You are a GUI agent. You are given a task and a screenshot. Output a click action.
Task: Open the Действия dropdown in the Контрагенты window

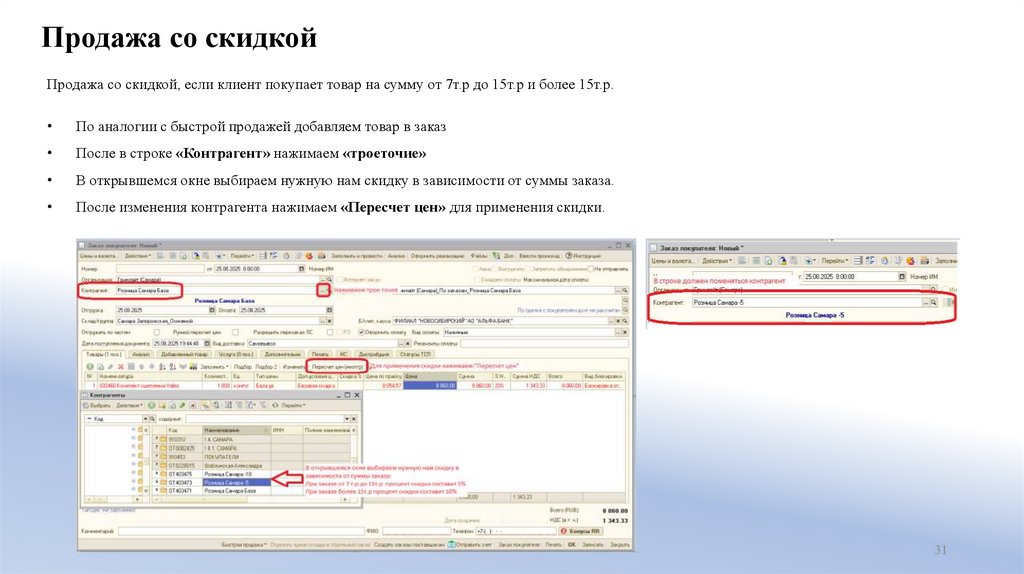(x=129, y=406)
